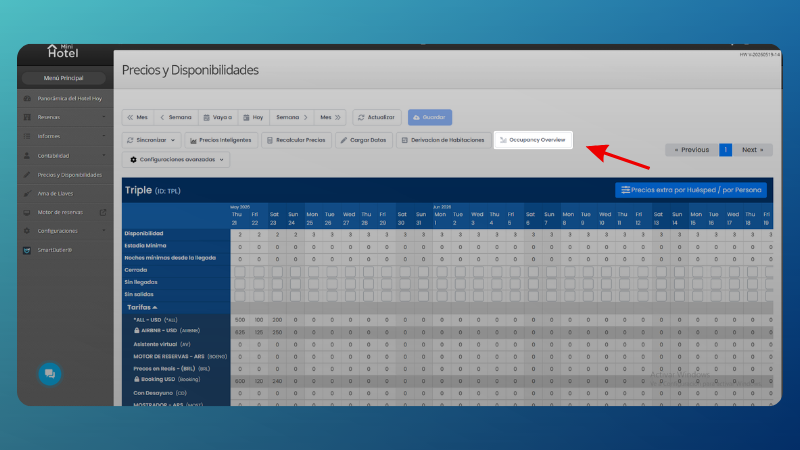Click the calendar icon on Hoy
Image resolution: width=800 pixels, height=450 pixels.
tap(246, 117)
